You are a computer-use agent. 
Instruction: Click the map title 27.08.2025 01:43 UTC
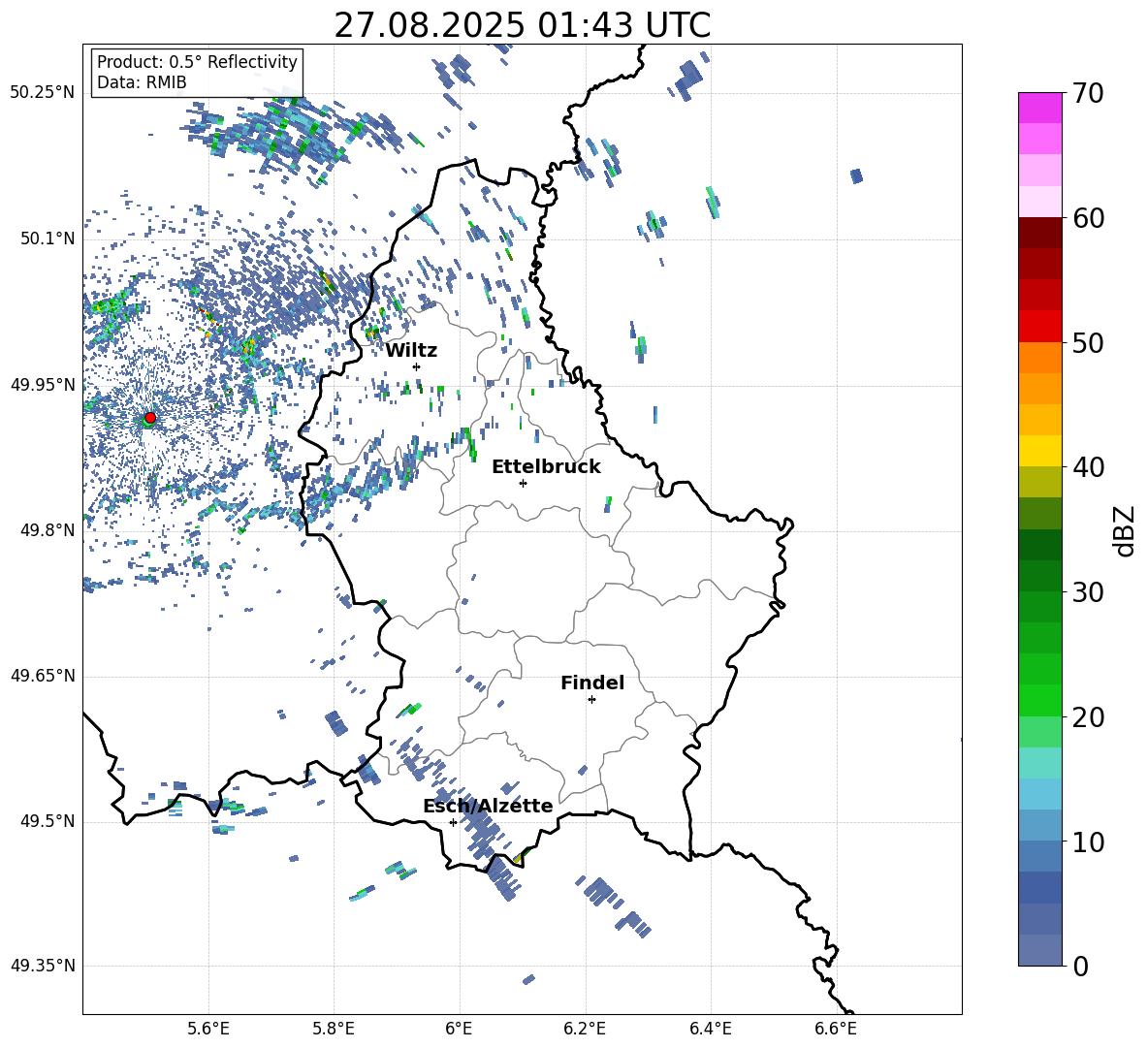coord(522,25)
